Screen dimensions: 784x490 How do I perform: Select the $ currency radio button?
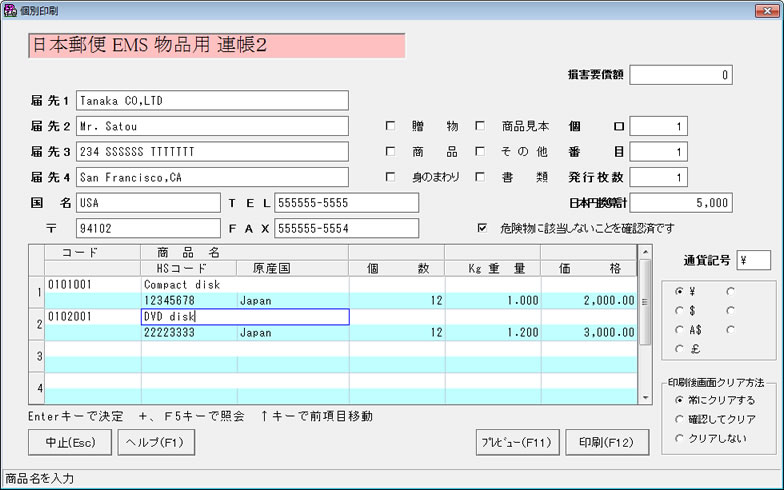click(680, 310)
